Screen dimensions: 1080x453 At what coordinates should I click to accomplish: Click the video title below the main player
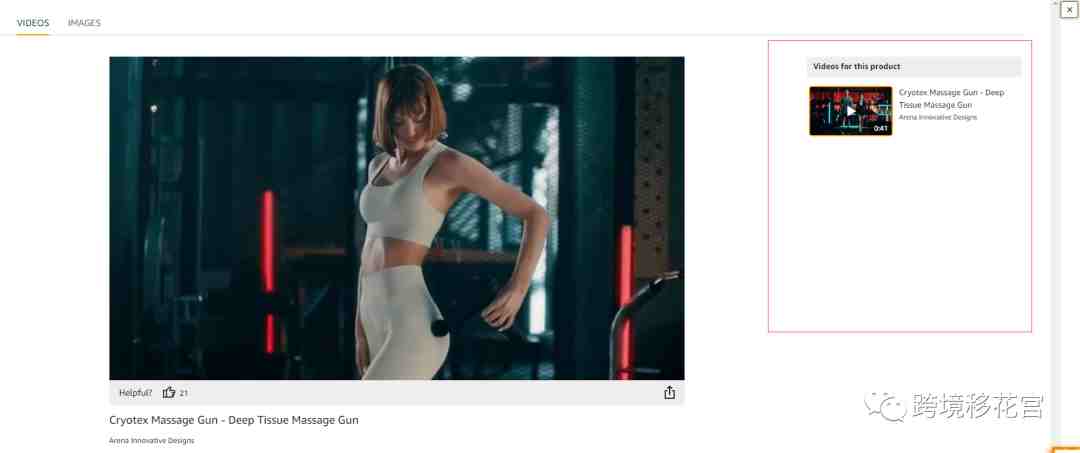tap(233, 420)
